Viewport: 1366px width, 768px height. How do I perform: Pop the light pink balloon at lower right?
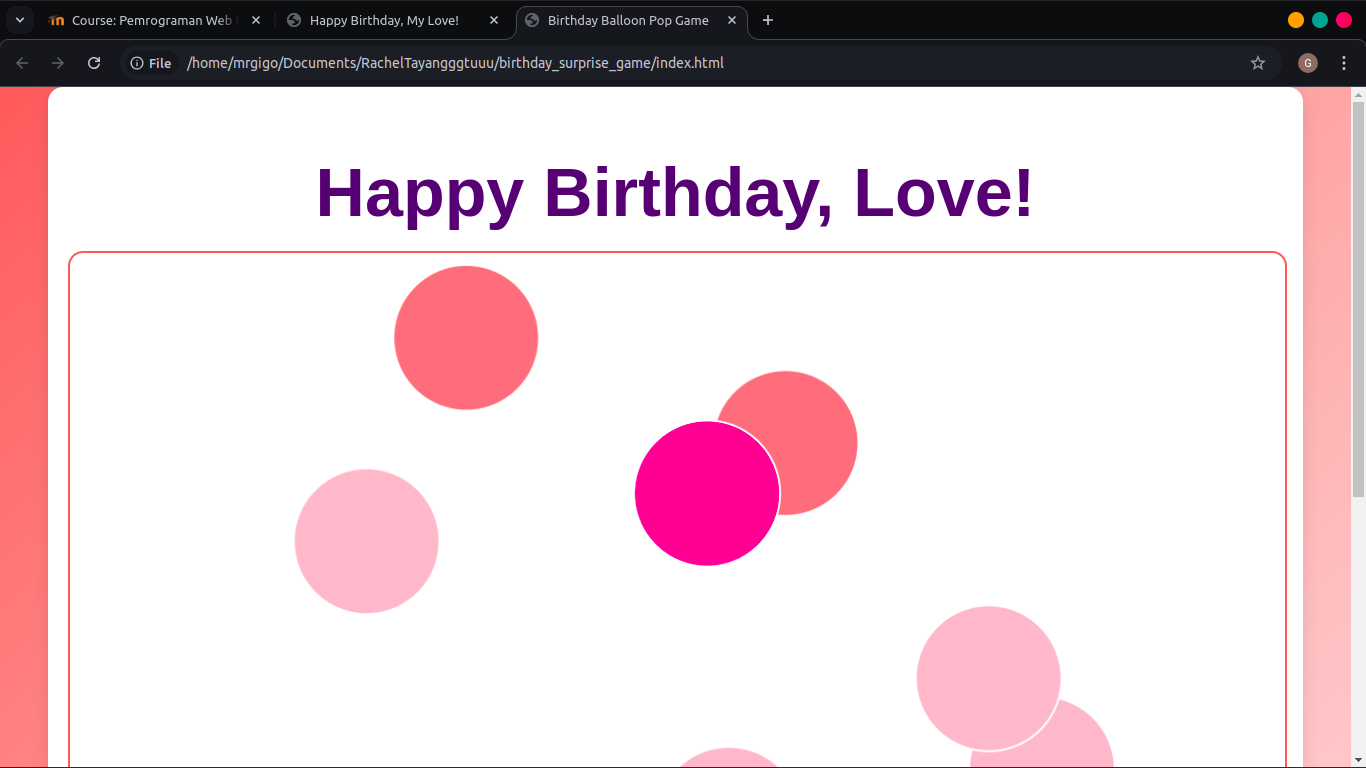tap(989, 678)
